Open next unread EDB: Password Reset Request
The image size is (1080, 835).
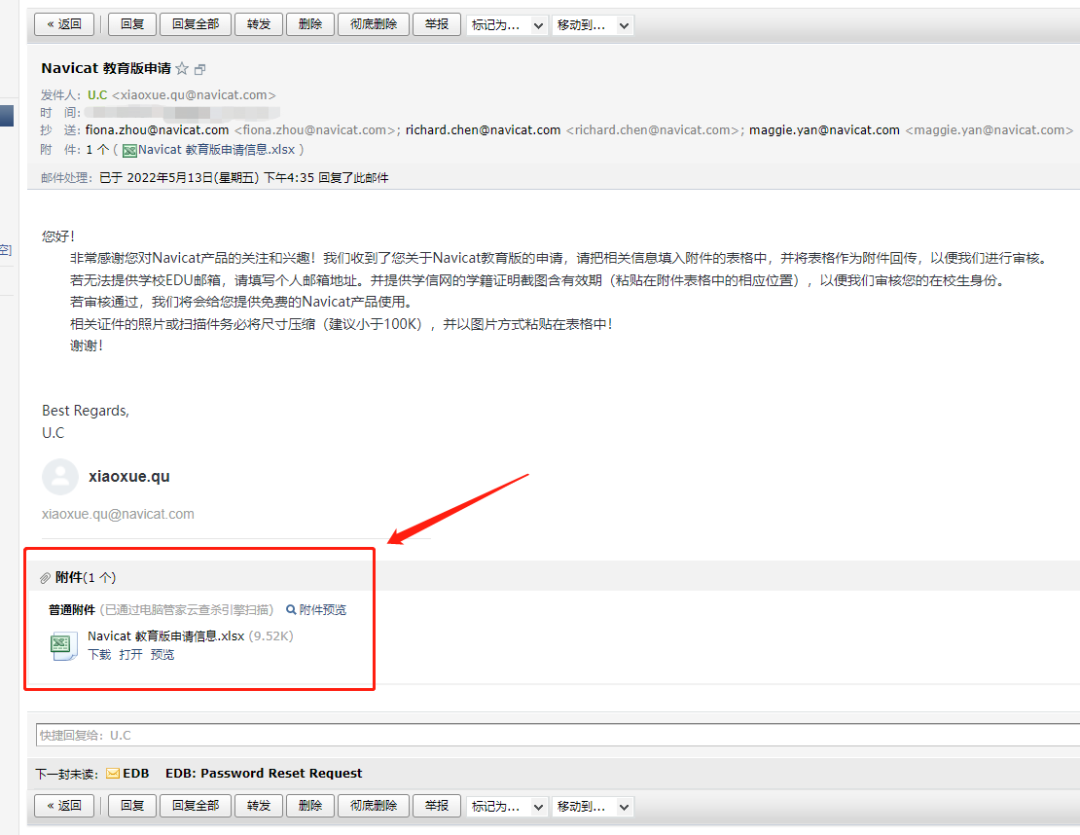263,773
